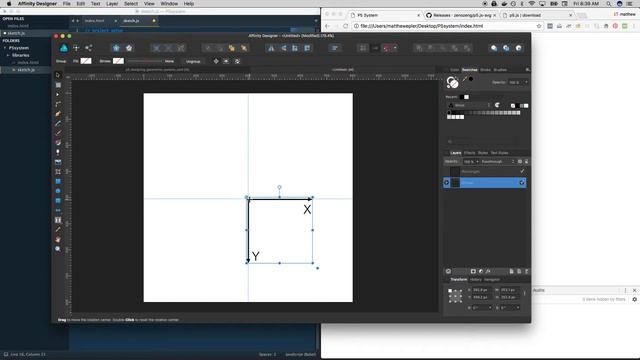Click the Mask Layer icon below Layers

[473, 271]
